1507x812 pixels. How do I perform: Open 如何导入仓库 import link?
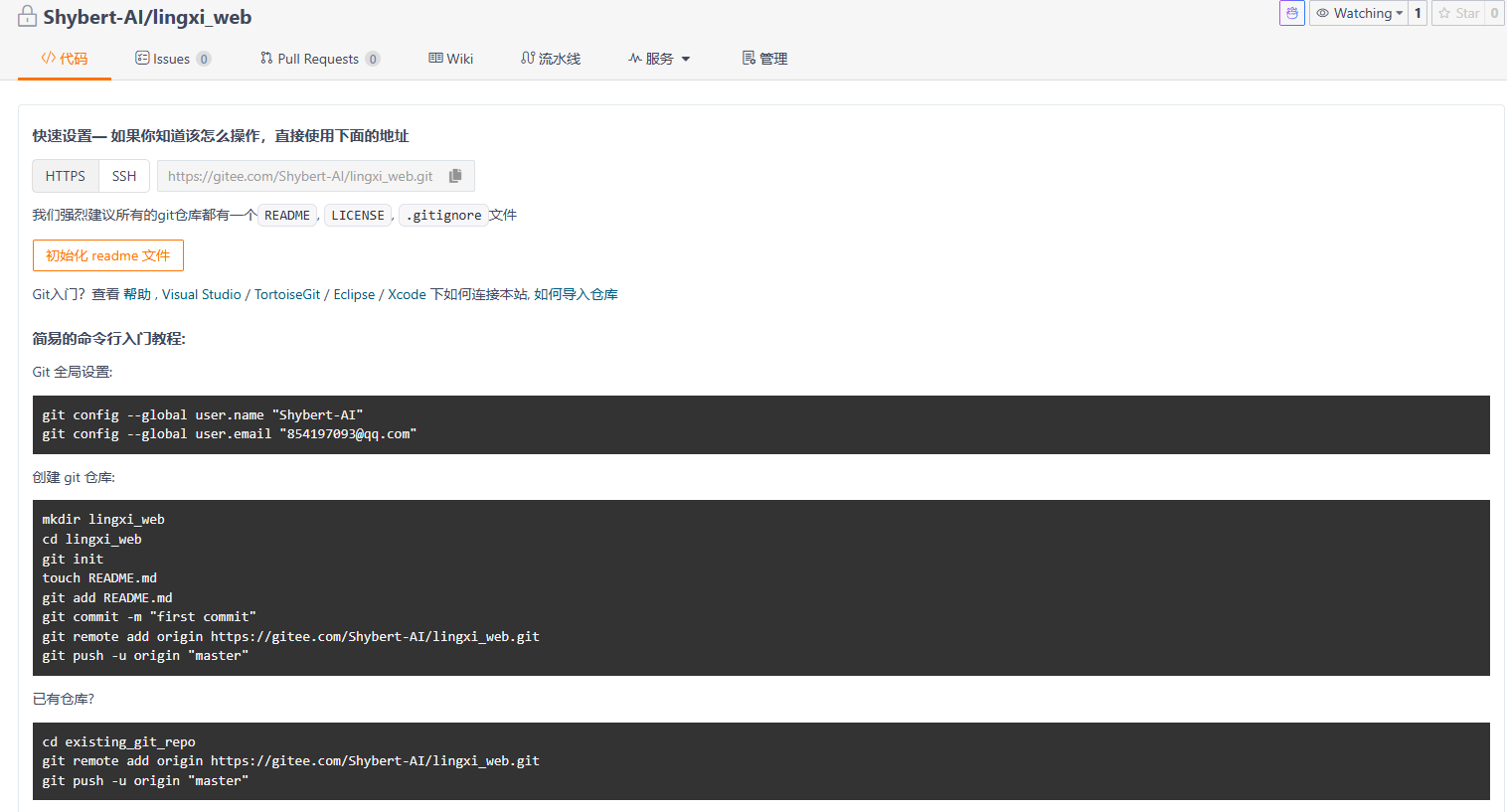point(576,294)
